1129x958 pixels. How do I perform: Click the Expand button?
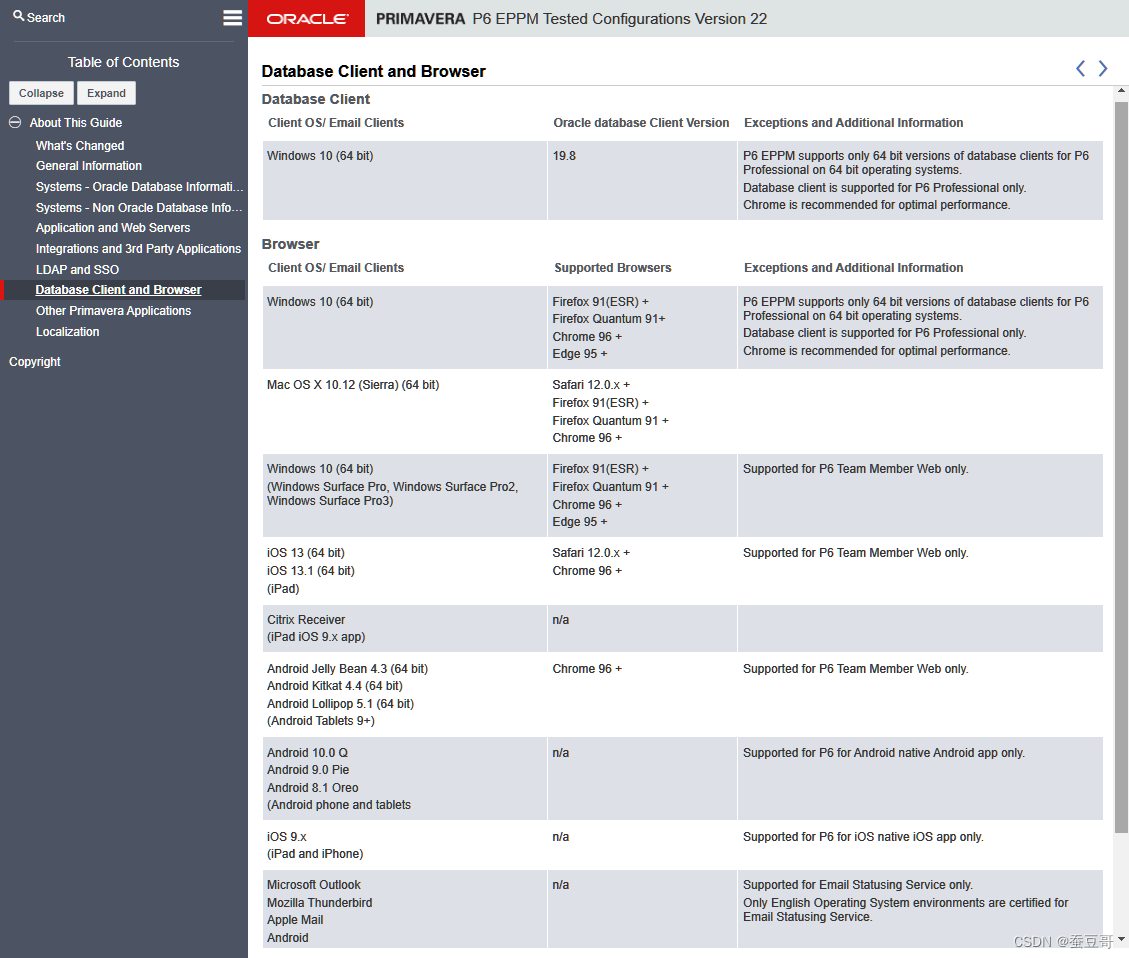click(107, 93)
